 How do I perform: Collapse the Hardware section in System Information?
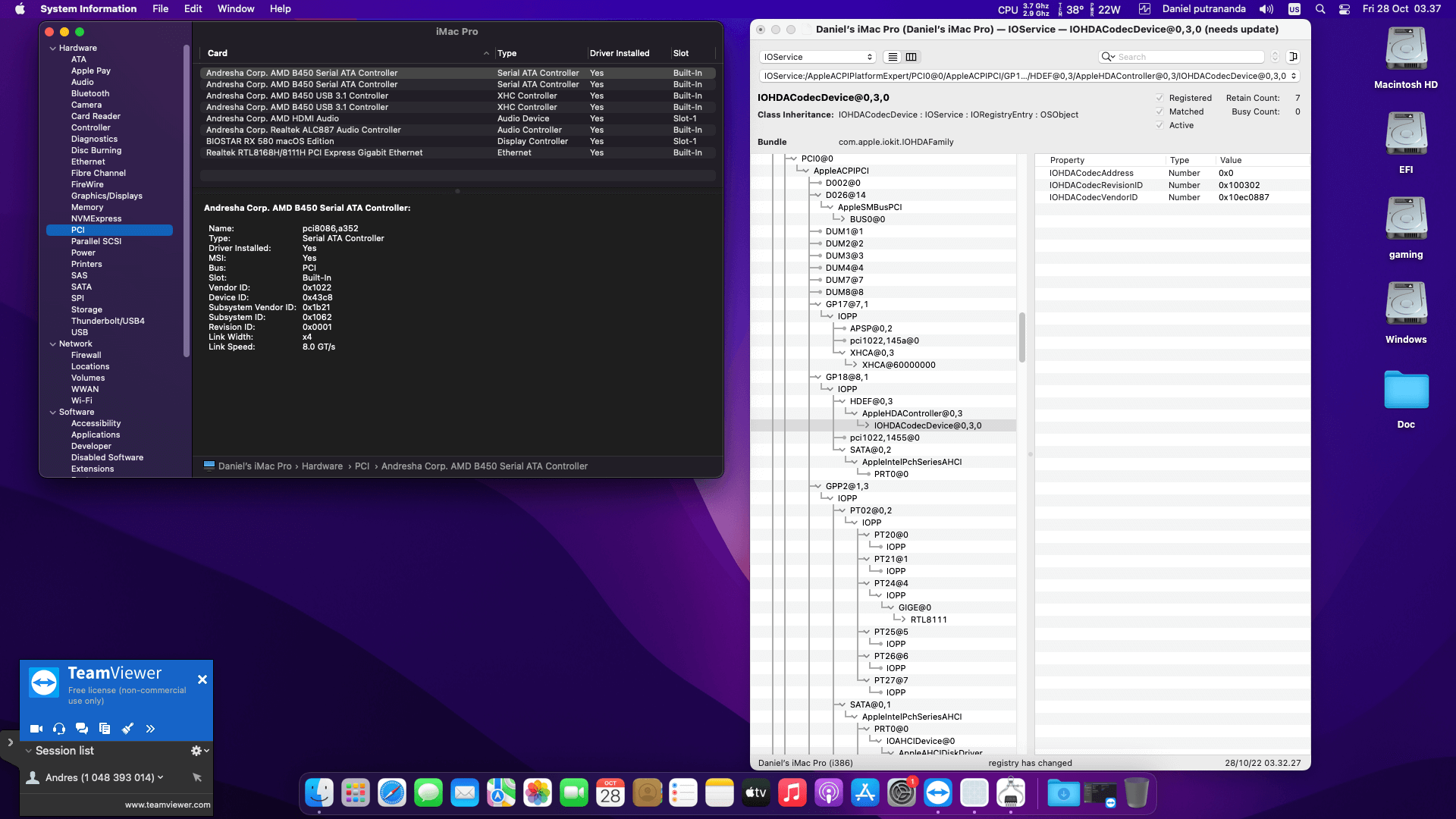coord(53,48)
